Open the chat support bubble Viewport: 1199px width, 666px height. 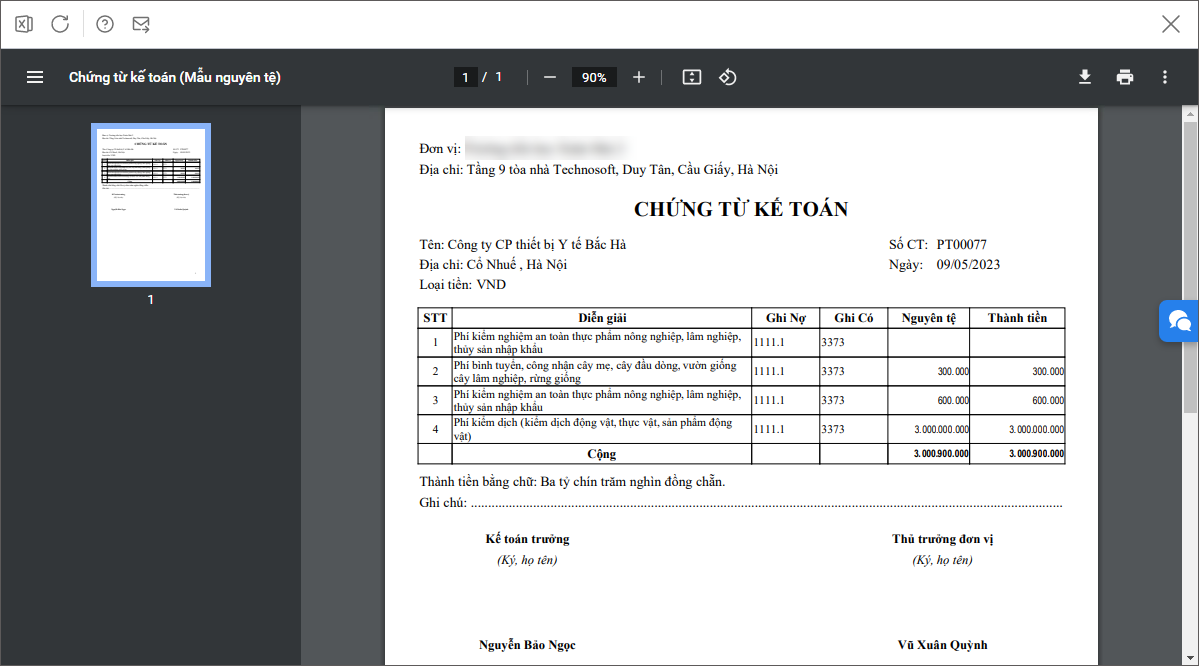(1178, 321)
